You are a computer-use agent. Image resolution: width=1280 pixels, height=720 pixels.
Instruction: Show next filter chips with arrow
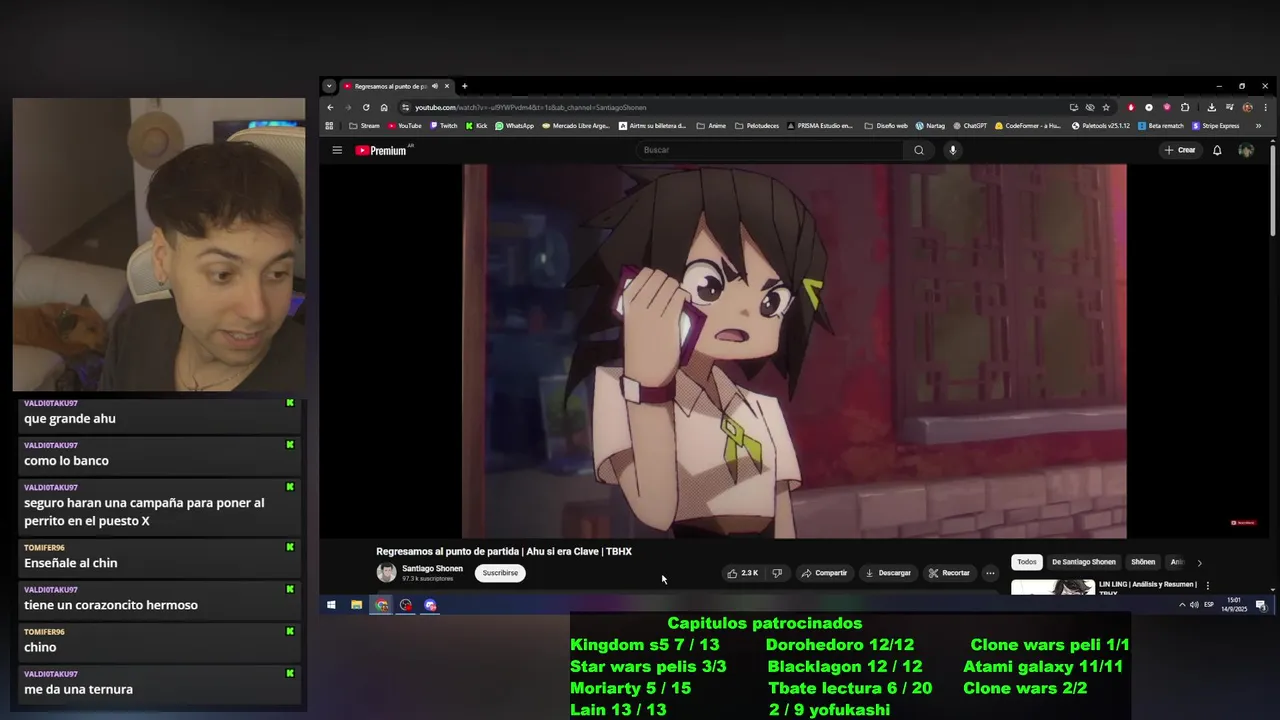coord(1199,563)
